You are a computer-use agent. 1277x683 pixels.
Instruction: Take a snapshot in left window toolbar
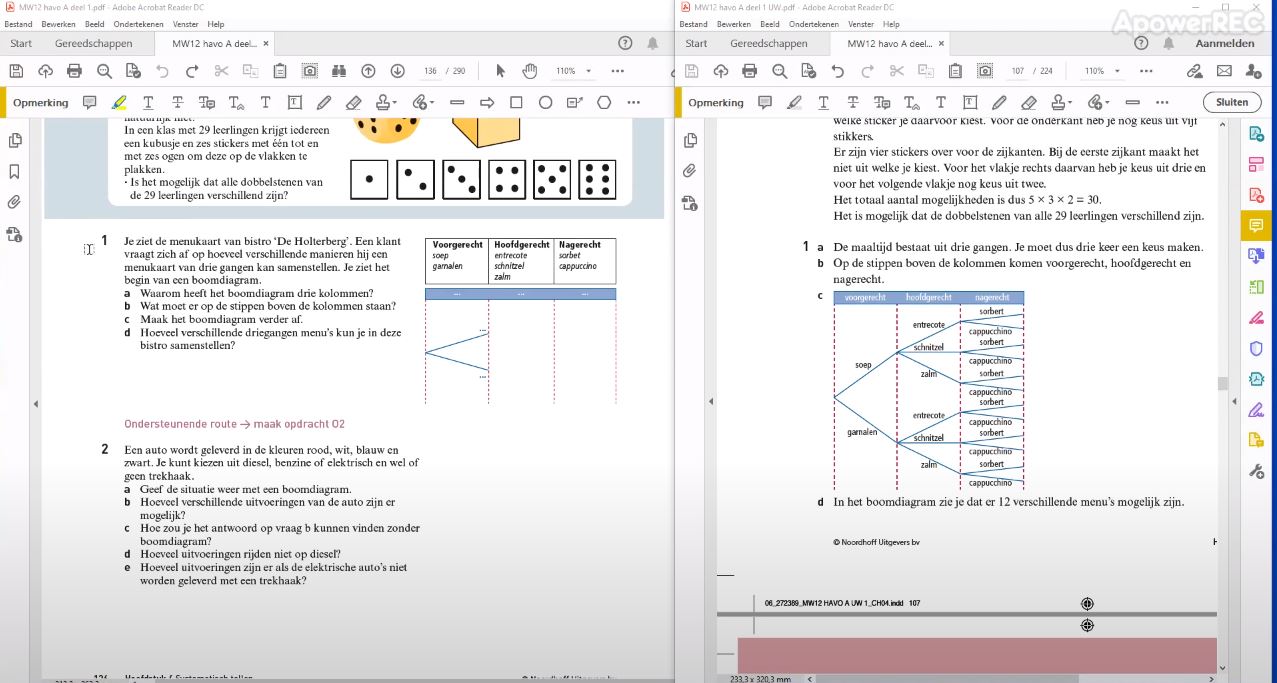coord(310,71)
